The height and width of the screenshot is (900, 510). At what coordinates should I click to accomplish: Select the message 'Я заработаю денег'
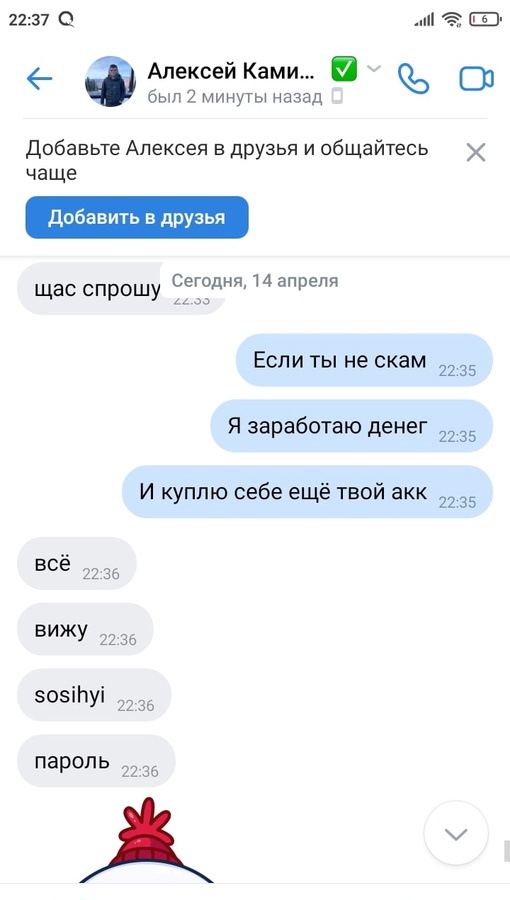[x=352, y=426]
